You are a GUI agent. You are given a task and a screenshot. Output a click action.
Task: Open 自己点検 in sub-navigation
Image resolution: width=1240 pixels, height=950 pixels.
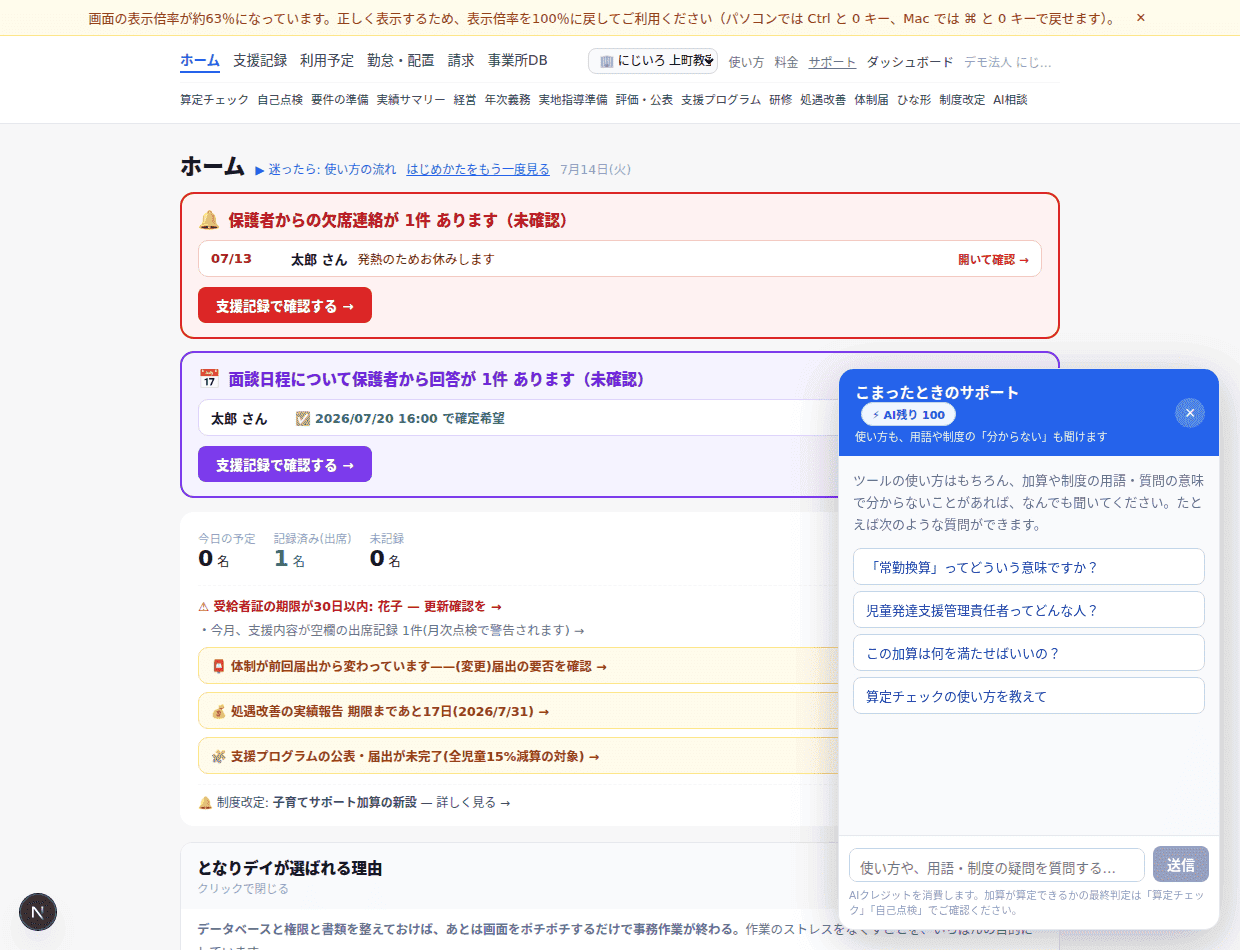(x=280, y=100)
